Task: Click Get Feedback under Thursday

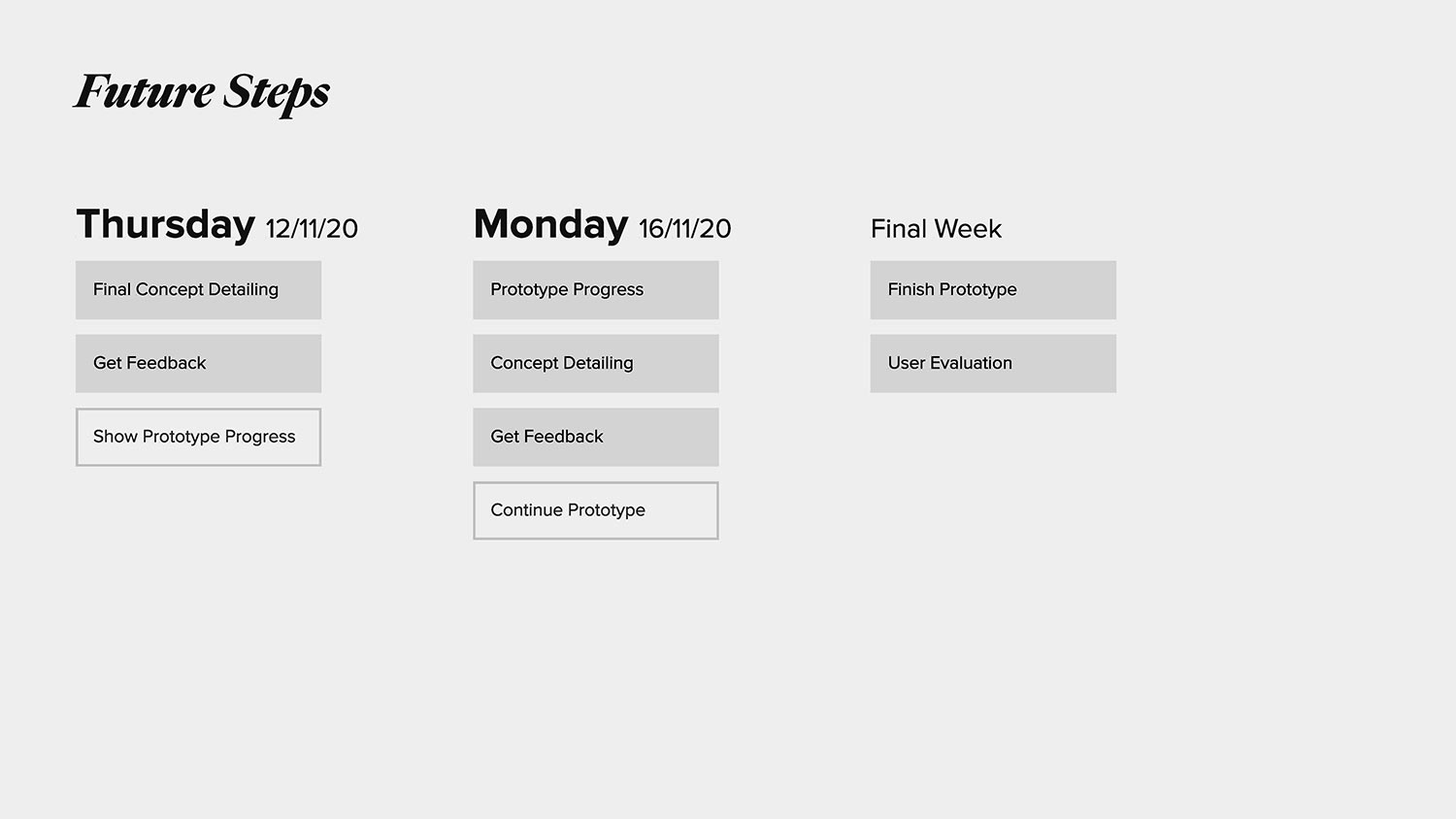Action: coord(198,364)
